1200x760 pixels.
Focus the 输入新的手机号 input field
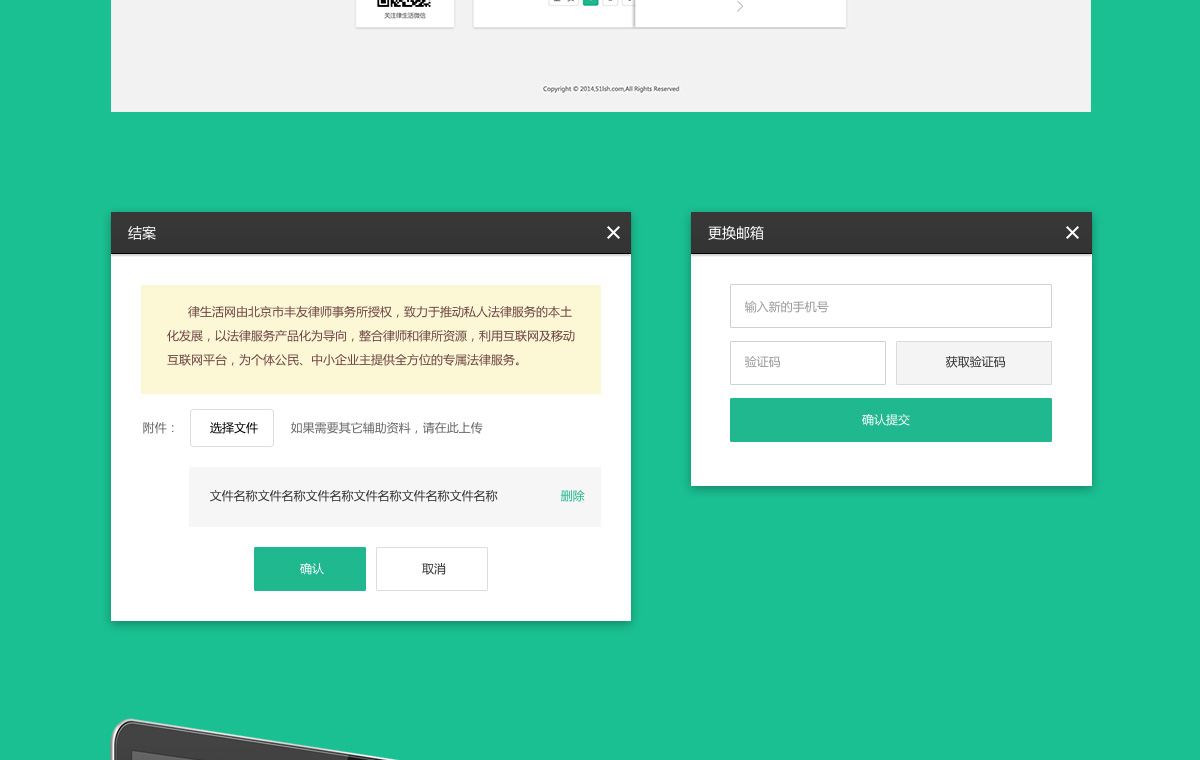pos(890,306)
